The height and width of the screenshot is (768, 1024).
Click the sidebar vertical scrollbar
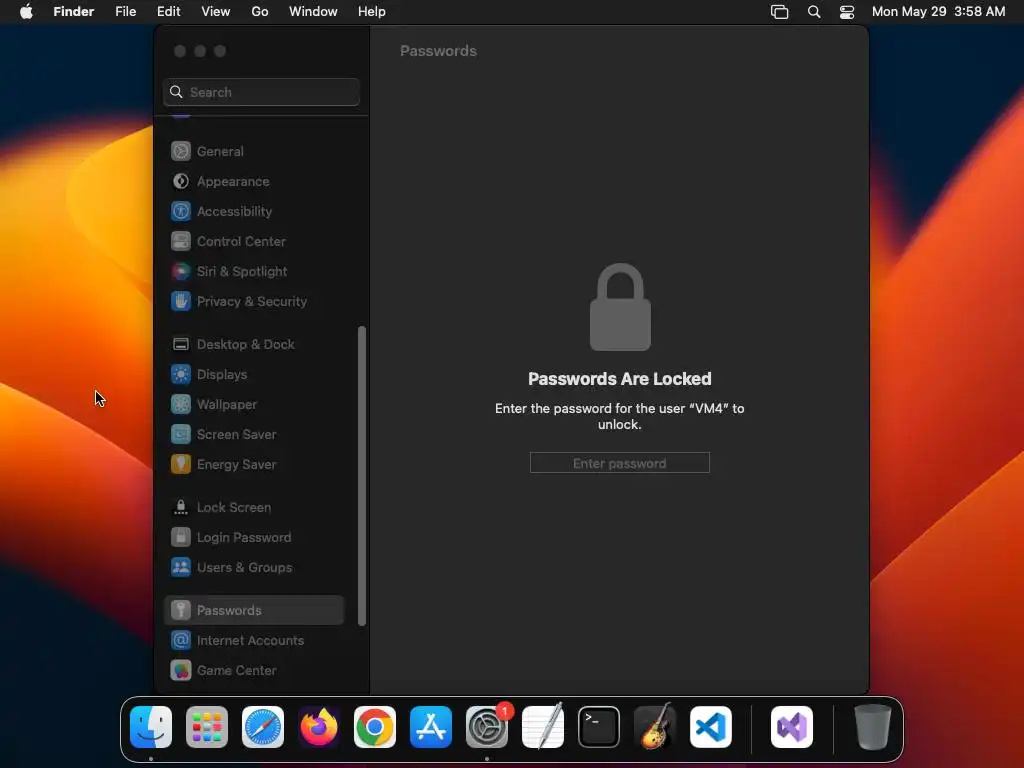[x=362, y=476]
